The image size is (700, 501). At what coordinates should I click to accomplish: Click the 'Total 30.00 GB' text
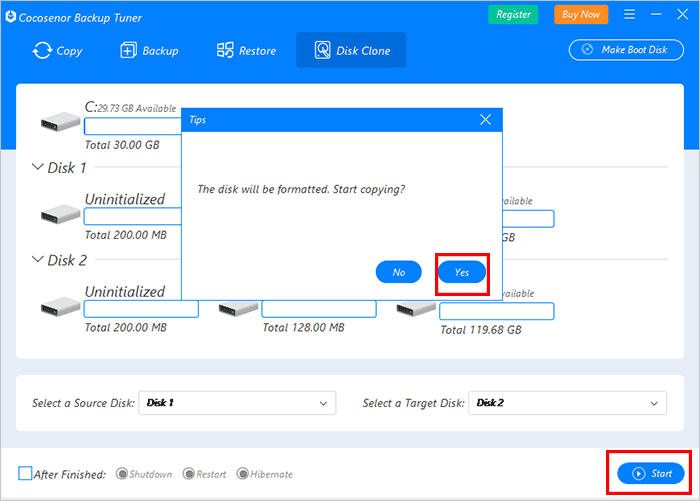click(x=122, y=145)
